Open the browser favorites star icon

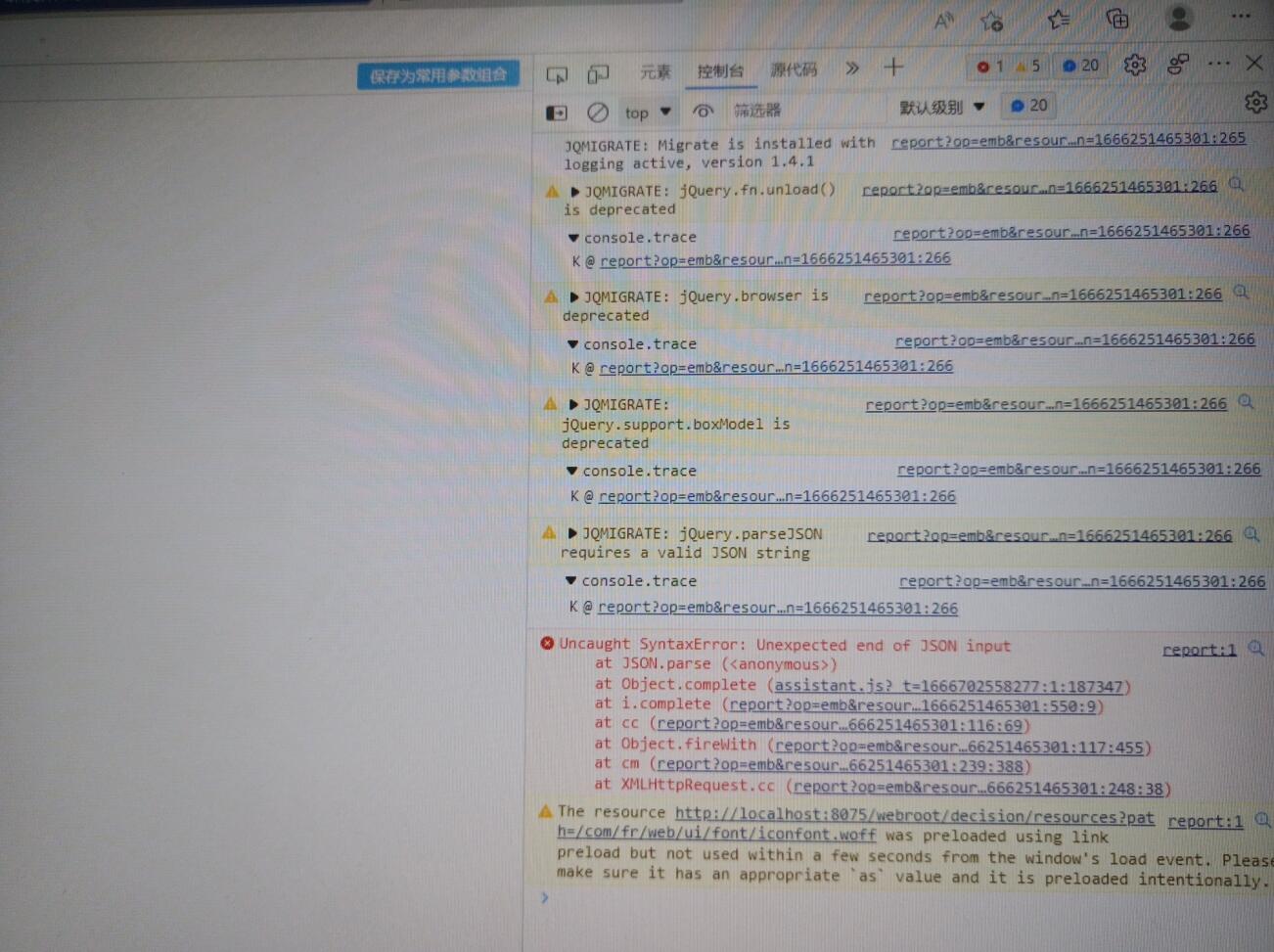pos(1059,20)
